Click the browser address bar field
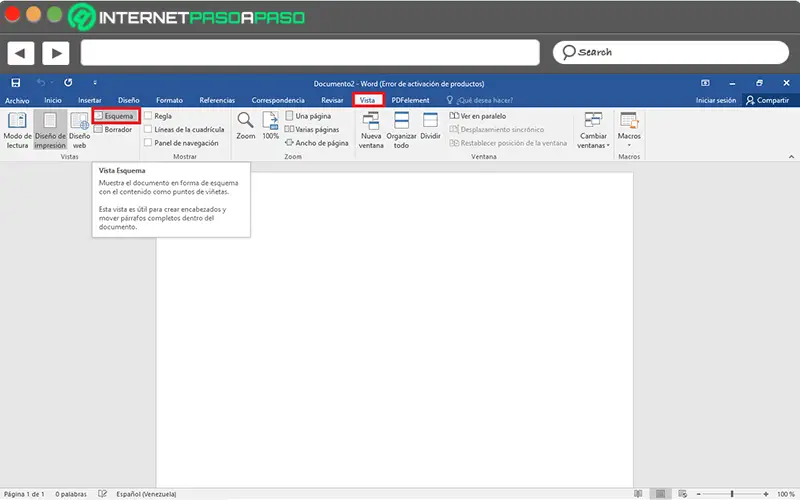The image size is (800, 500). (310, 53)
